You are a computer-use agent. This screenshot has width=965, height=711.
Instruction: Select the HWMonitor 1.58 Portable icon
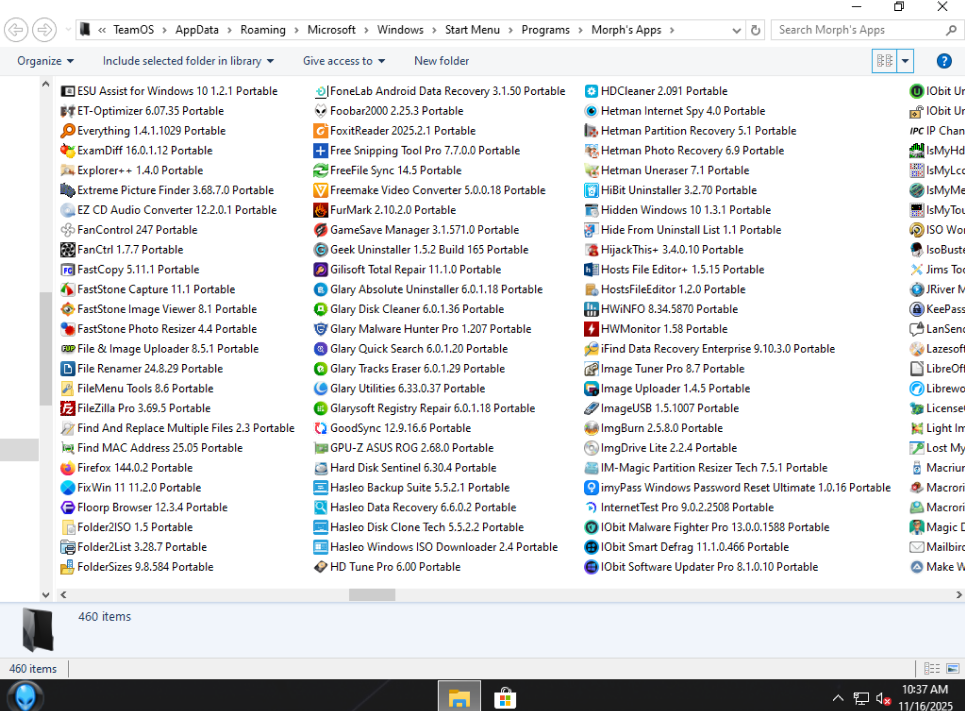click(592, 329)
